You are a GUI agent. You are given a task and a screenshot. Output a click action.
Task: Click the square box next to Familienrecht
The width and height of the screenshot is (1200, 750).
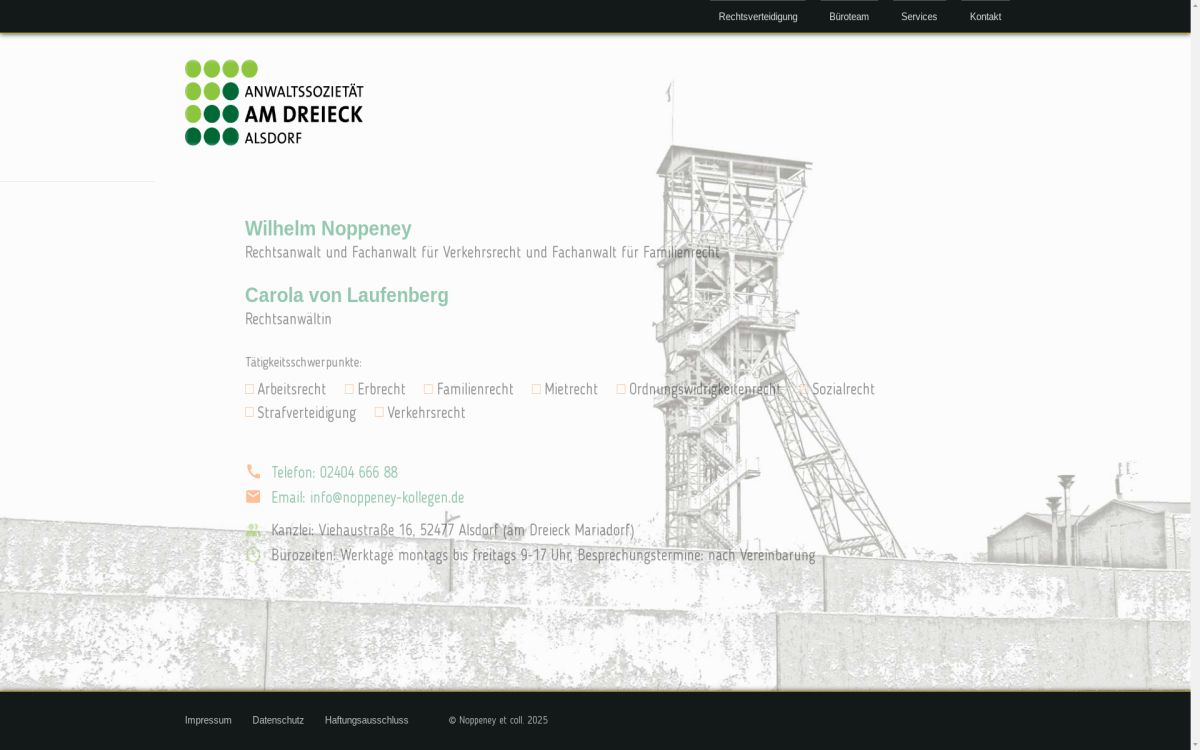[x=429, y=389]
